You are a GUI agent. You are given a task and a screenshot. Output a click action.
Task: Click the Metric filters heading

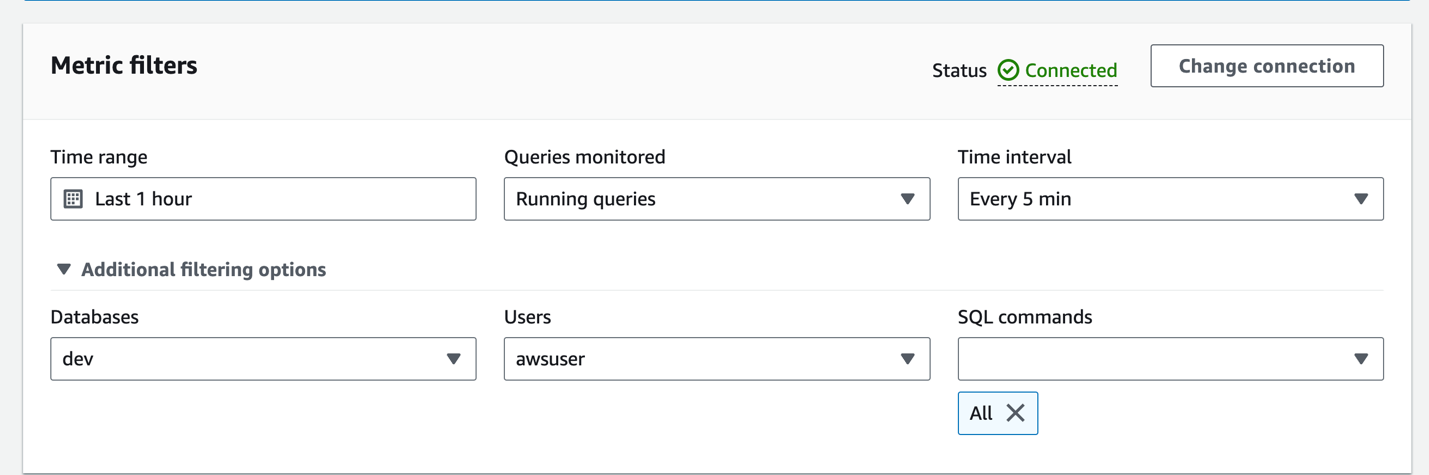point(124,66)
